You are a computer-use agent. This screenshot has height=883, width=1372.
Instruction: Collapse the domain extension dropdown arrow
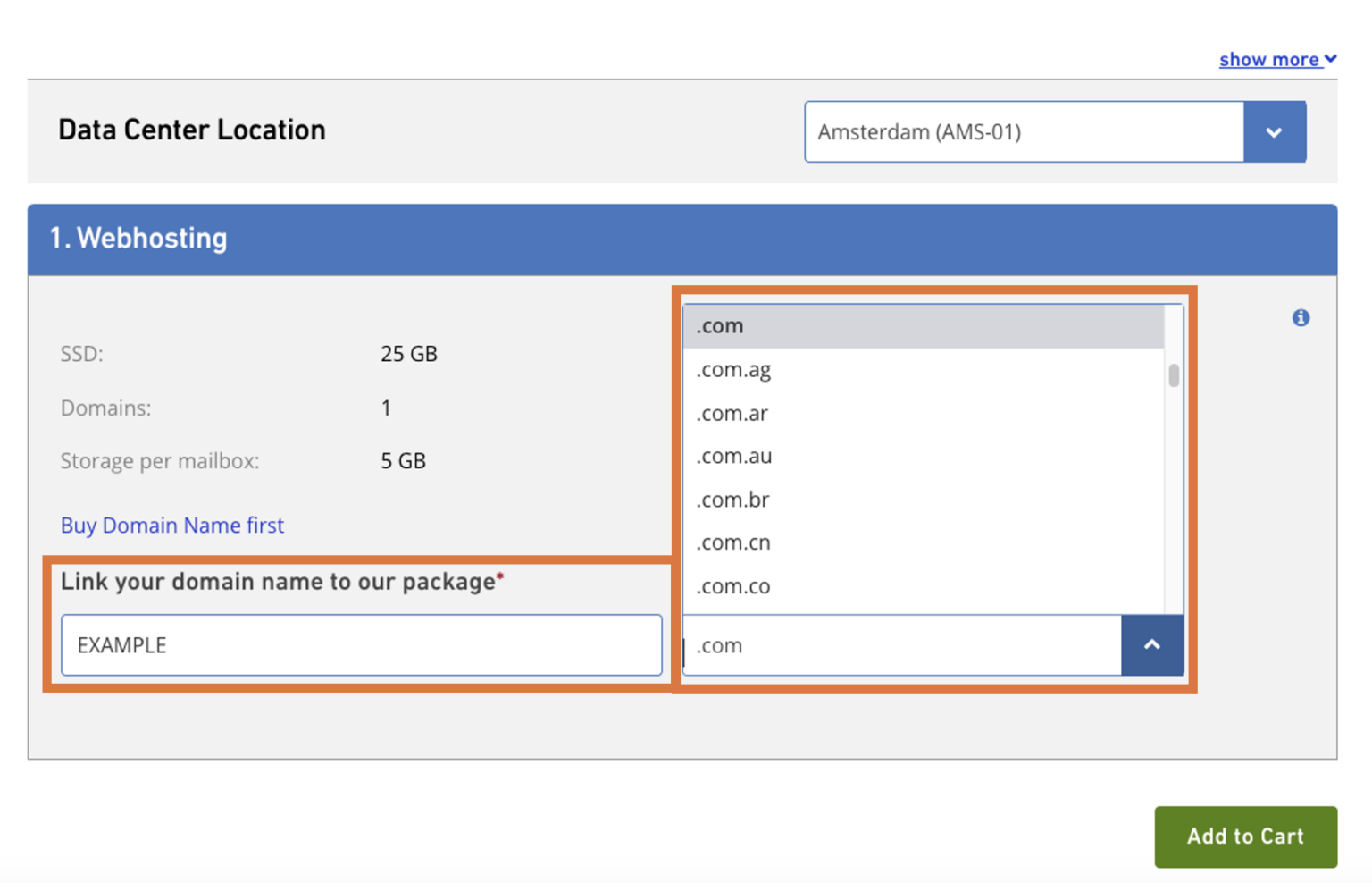click(1152, 644)
